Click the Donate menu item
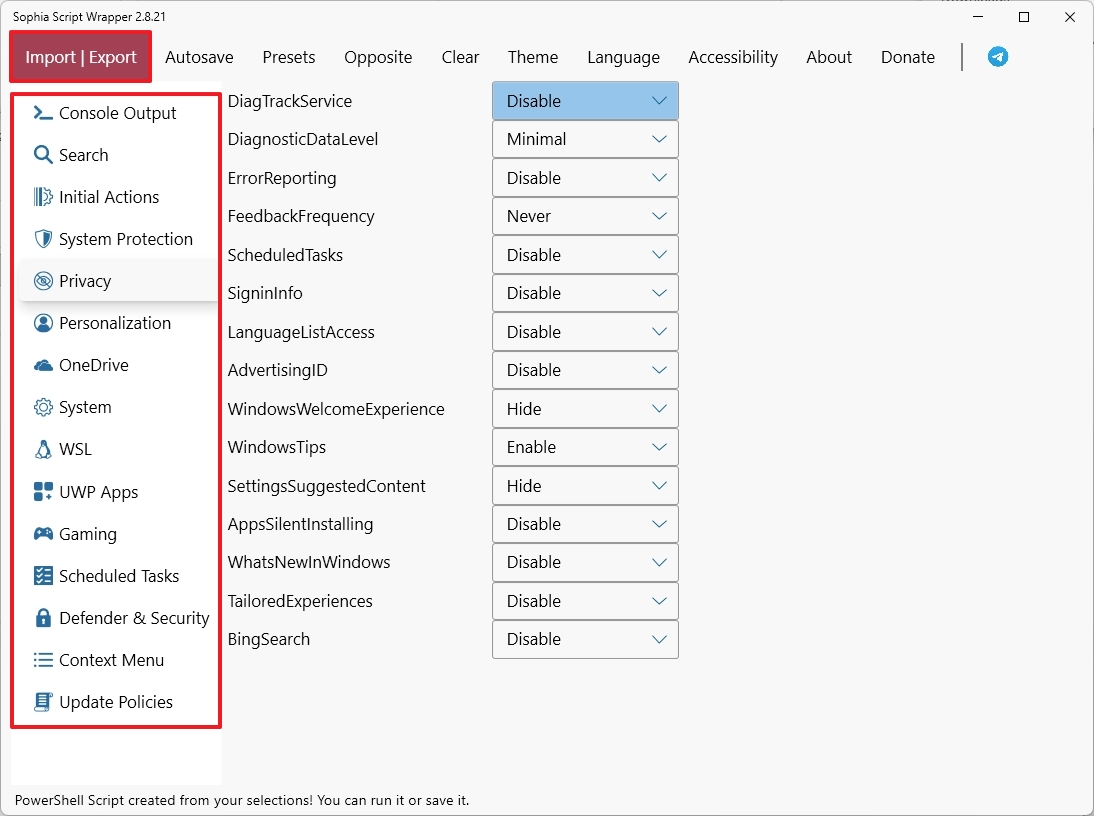1094x816 pixels. pos(908,57)
